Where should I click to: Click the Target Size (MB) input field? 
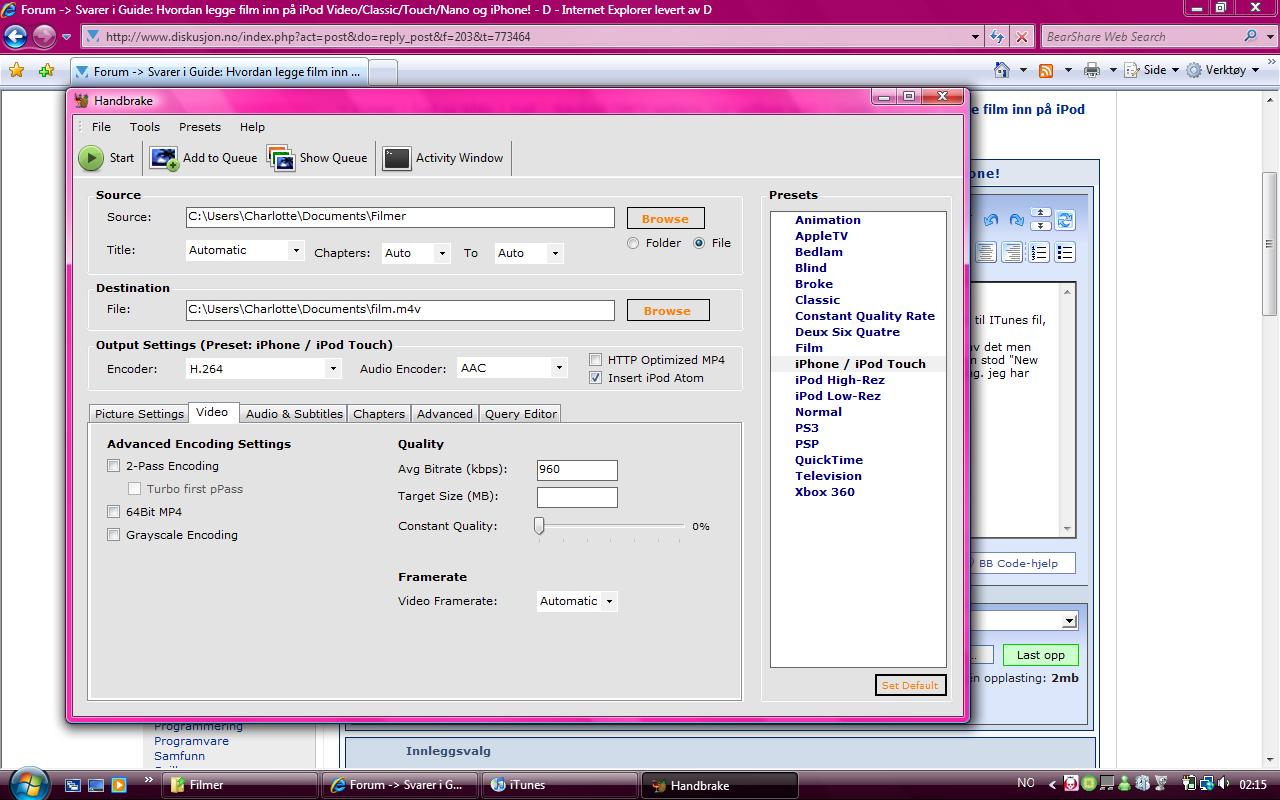[x=577, y=497]
